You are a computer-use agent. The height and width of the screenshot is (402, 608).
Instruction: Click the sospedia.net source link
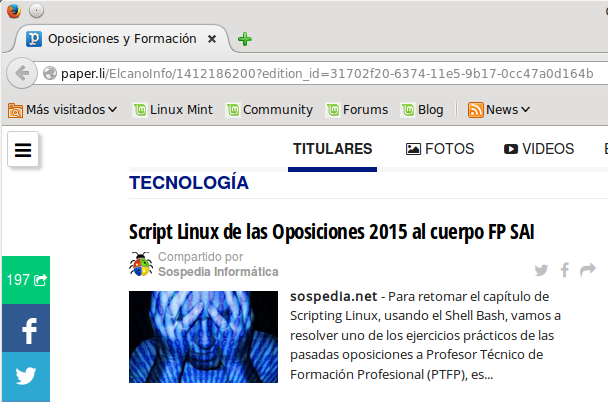(x=333, y=297)
